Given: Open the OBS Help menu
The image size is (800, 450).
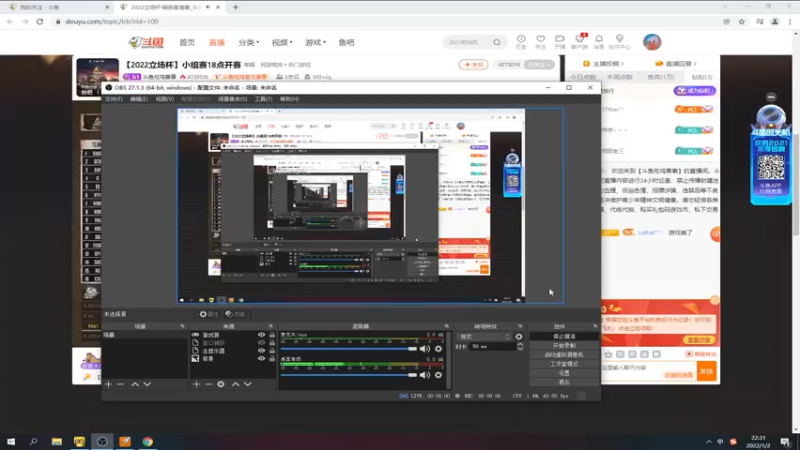Looking at the screenshot, I should coord(289,99).
